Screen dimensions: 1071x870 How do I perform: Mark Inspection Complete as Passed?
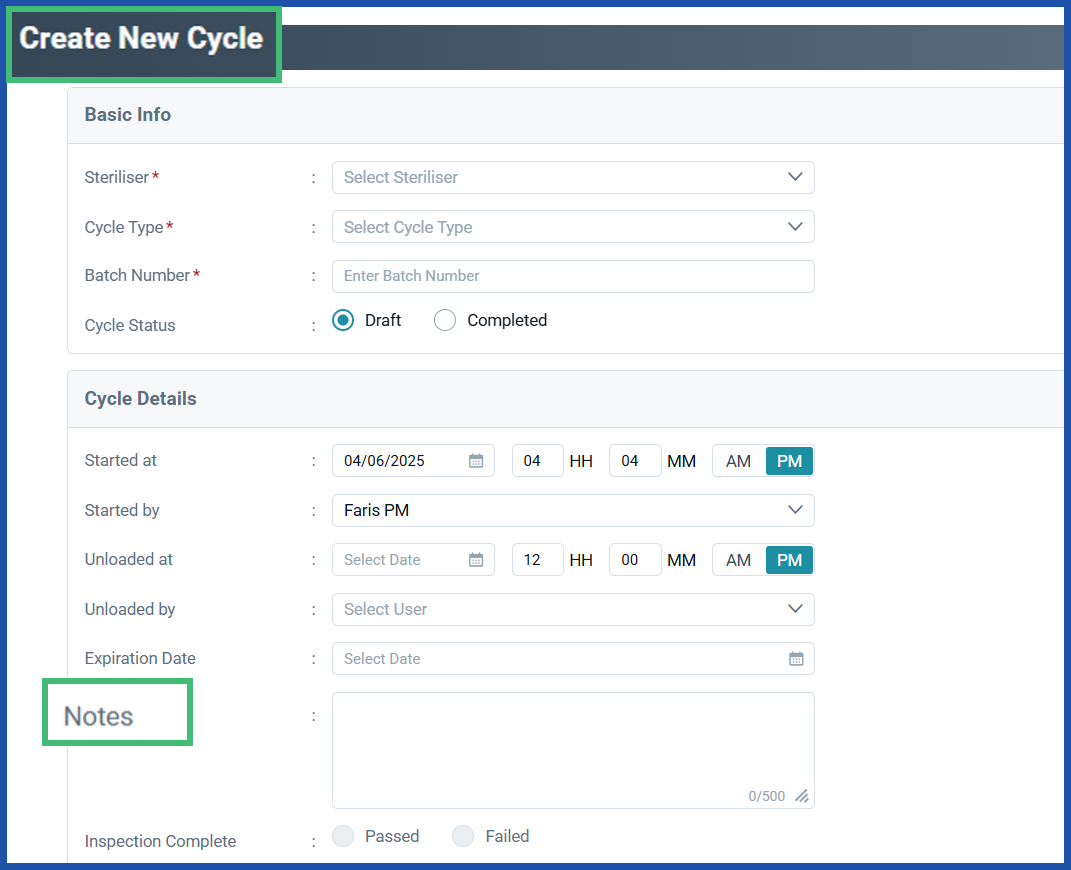(x=343, y=836)
